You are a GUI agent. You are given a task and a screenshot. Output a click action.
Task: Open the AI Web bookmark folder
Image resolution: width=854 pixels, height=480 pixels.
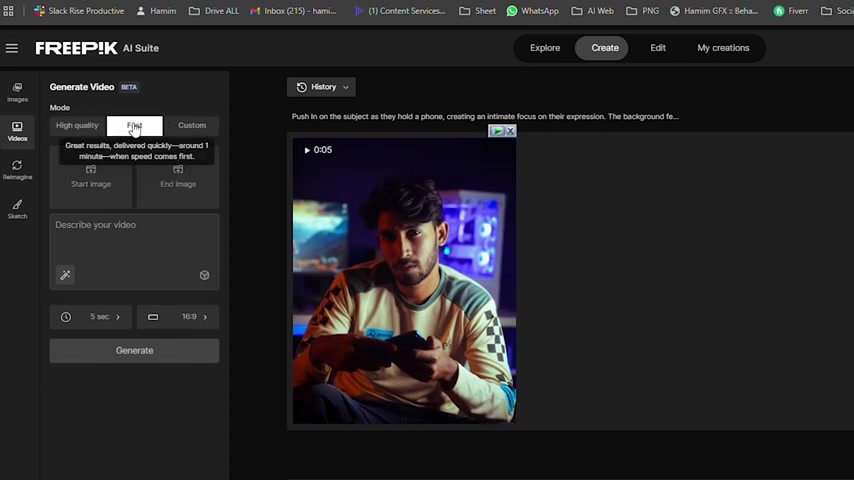click(x=593, y=11)
